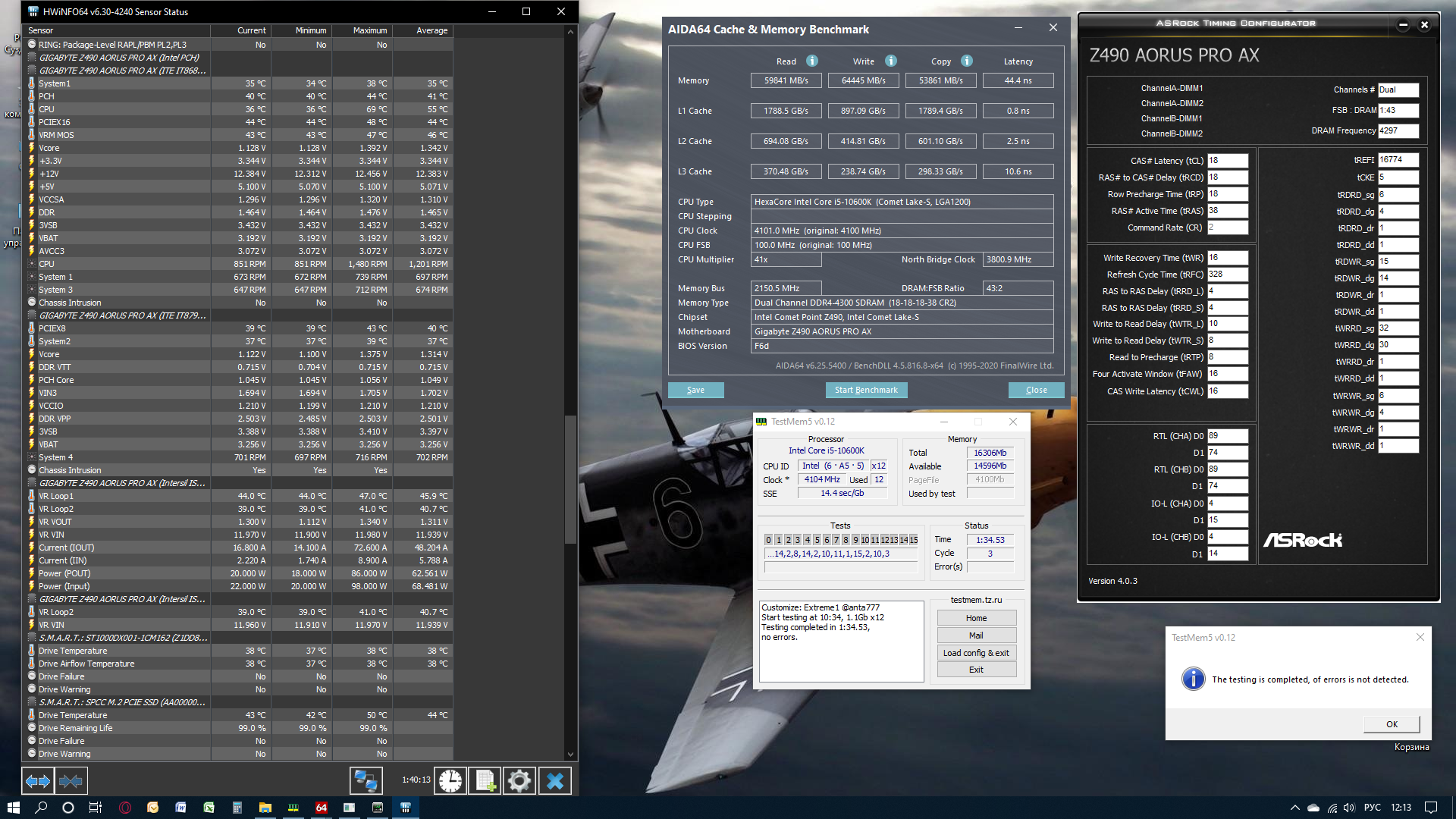Toggle test box 0 in TestMem5
This screenshot has width=1456, height=819.
[x=768, y=540]
